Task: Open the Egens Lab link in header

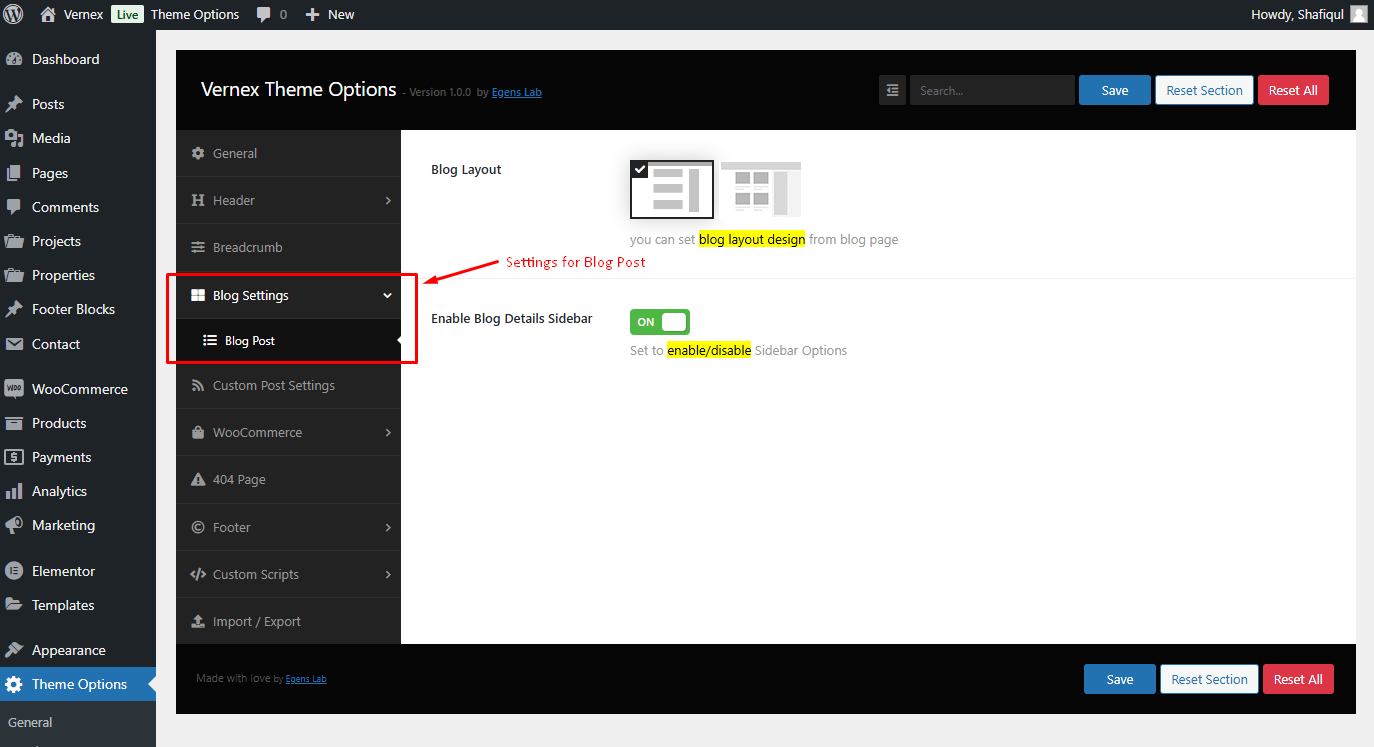Action: 517,92
